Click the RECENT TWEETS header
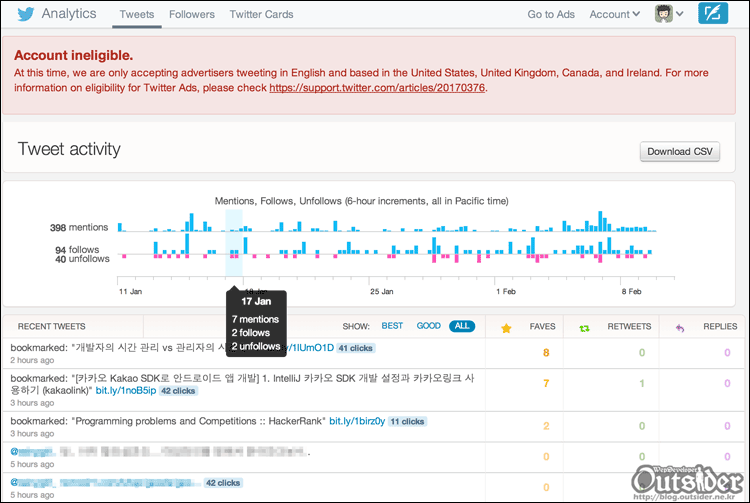This screenshot has width=750, height=503. (x=52, y=327)
